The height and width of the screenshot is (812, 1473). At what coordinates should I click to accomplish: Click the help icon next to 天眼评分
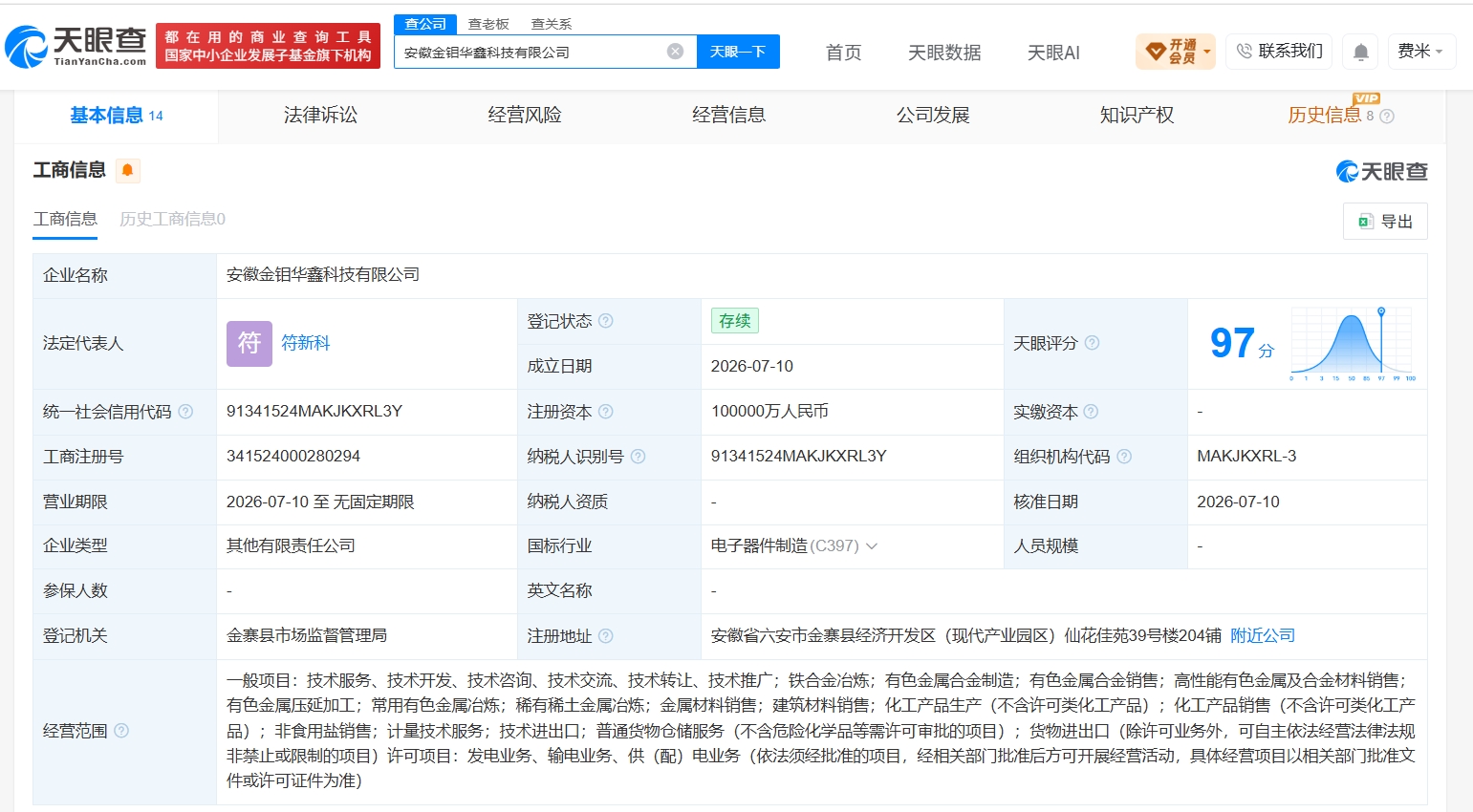1092,343
